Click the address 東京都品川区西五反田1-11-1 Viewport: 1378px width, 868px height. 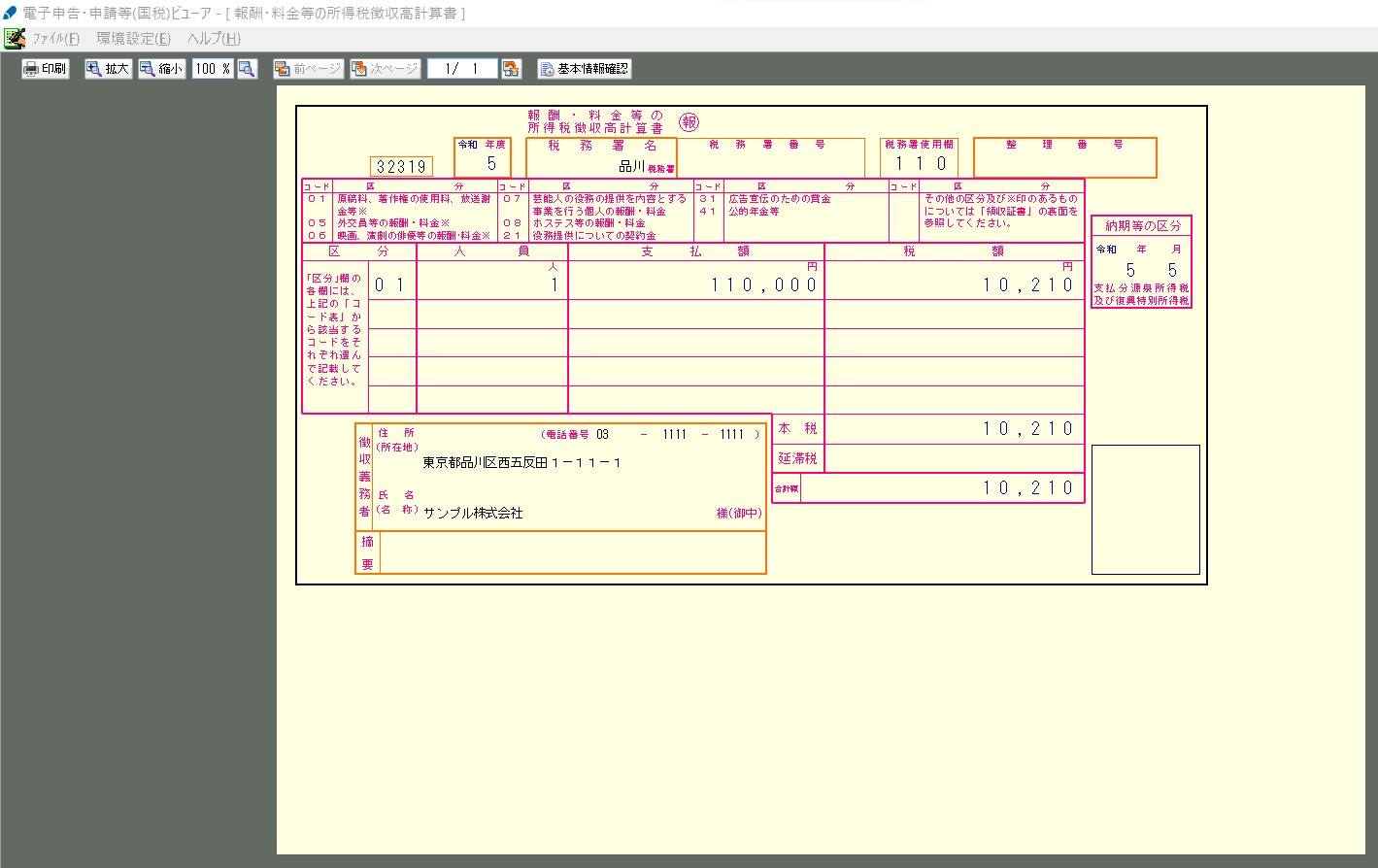click(x=521, y=463)
